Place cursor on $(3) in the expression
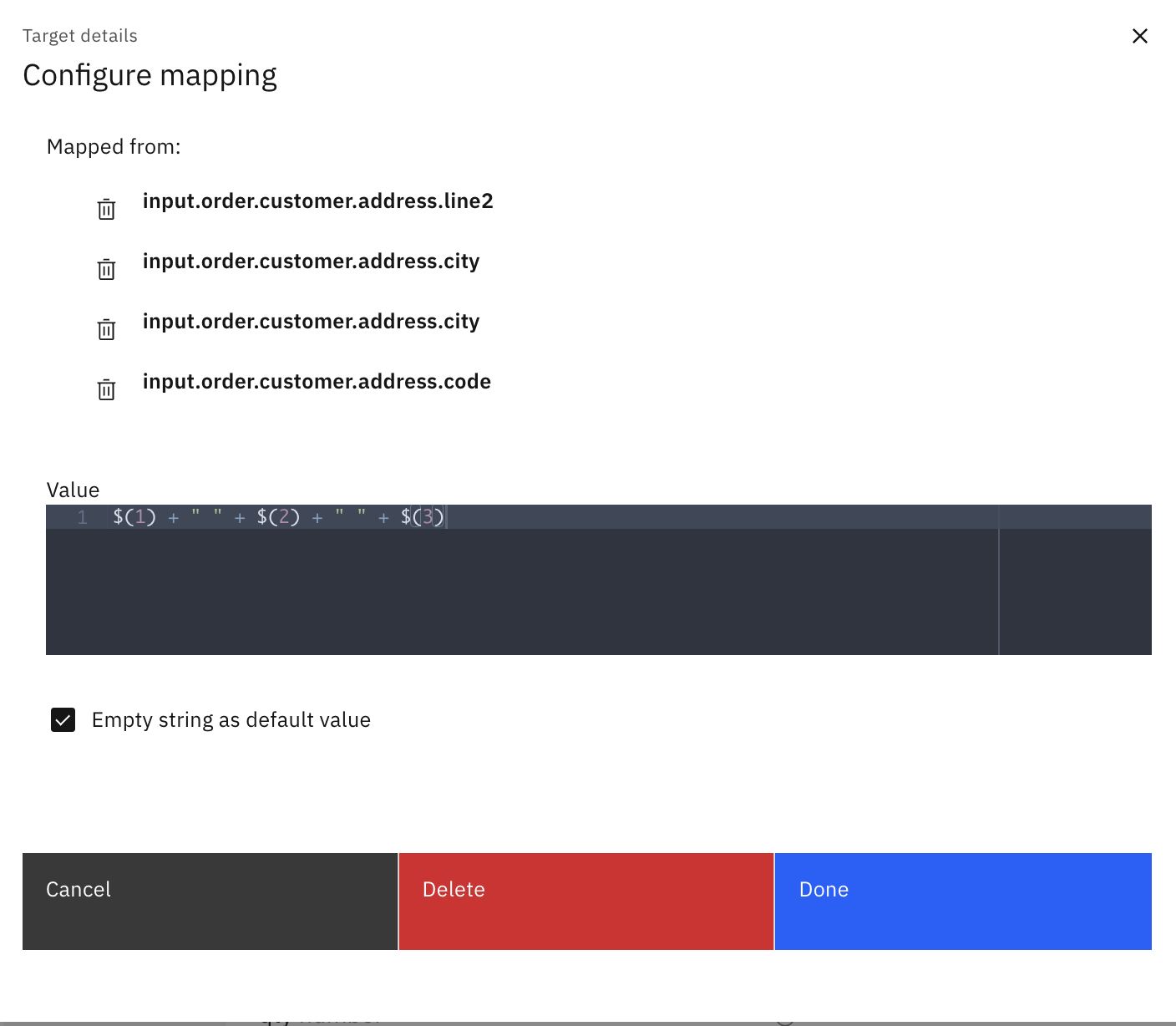1176x1026 pixels. tap(422, 517)
